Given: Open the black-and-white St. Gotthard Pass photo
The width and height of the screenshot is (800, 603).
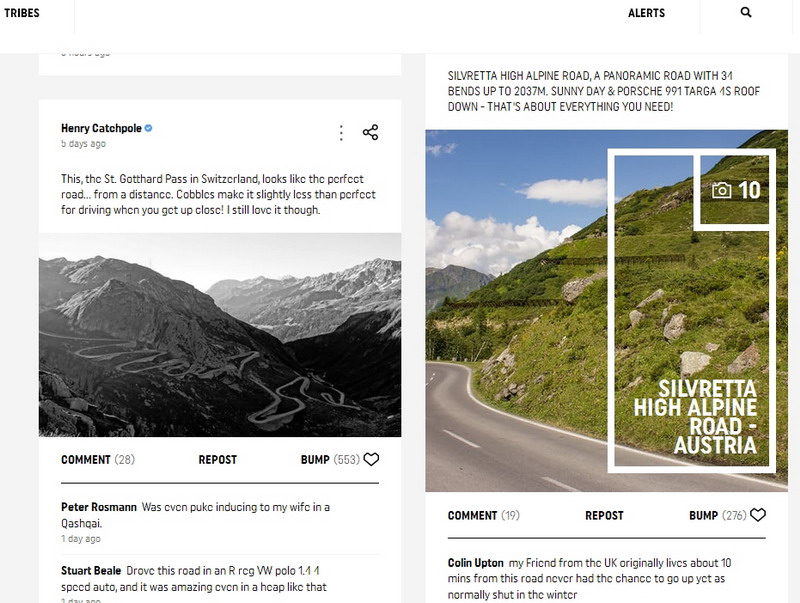Looking at the screenshot, I should click(x=220, y=335).
